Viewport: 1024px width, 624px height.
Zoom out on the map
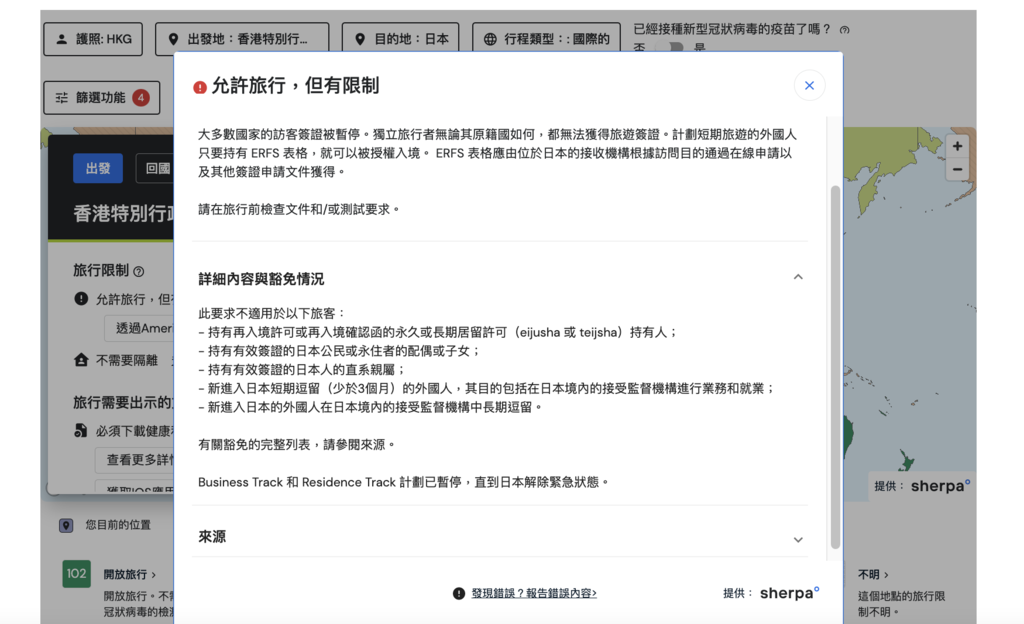(x=957, y=170)
